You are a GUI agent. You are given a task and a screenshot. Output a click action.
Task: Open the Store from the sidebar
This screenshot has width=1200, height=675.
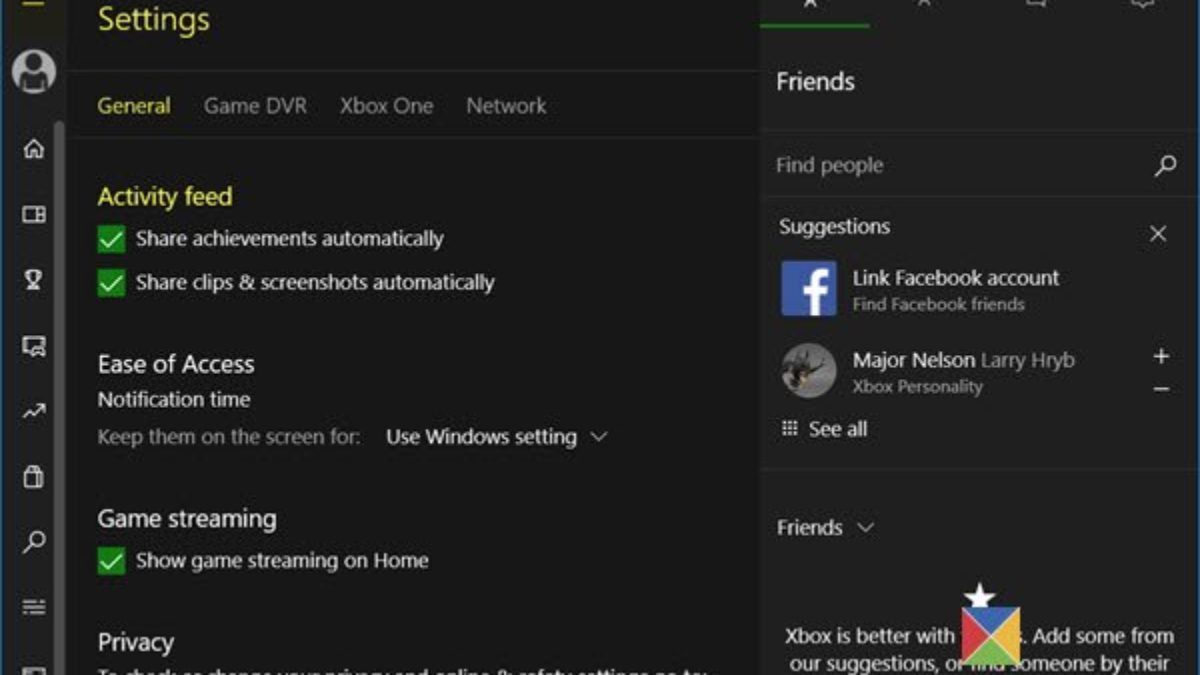33,477
